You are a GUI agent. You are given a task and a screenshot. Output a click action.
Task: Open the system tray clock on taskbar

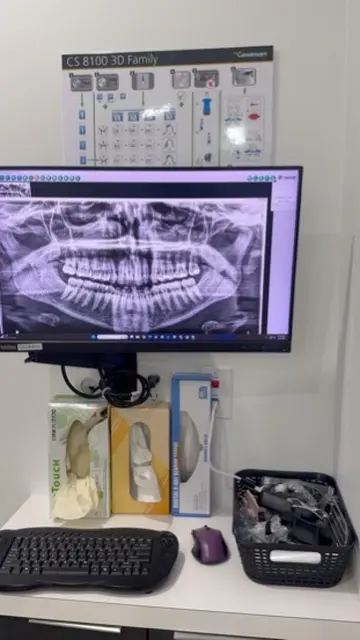click(282, 338)
